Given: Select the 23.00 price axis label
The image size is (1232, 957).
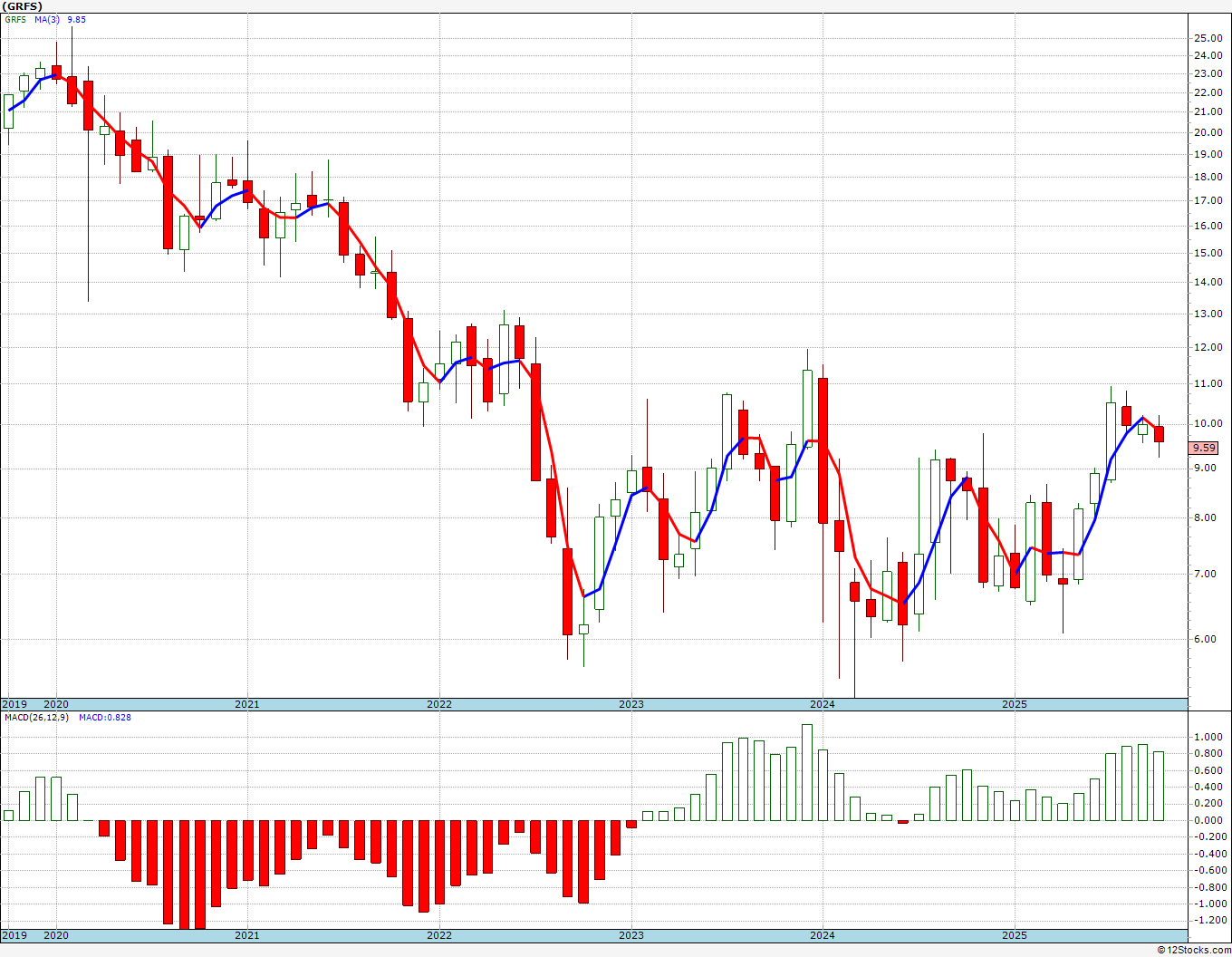Looking at the screenshot, I should click(1208, 73).
